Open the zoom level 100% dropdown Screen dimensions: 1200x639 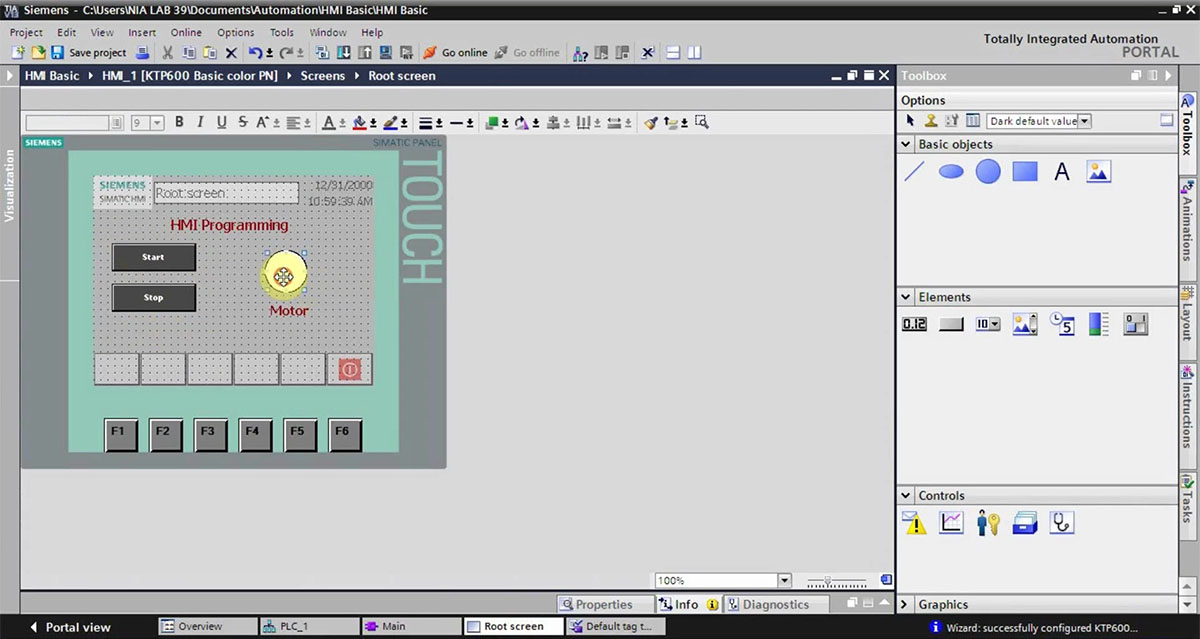pyautogui.click(x=784, y=580)
